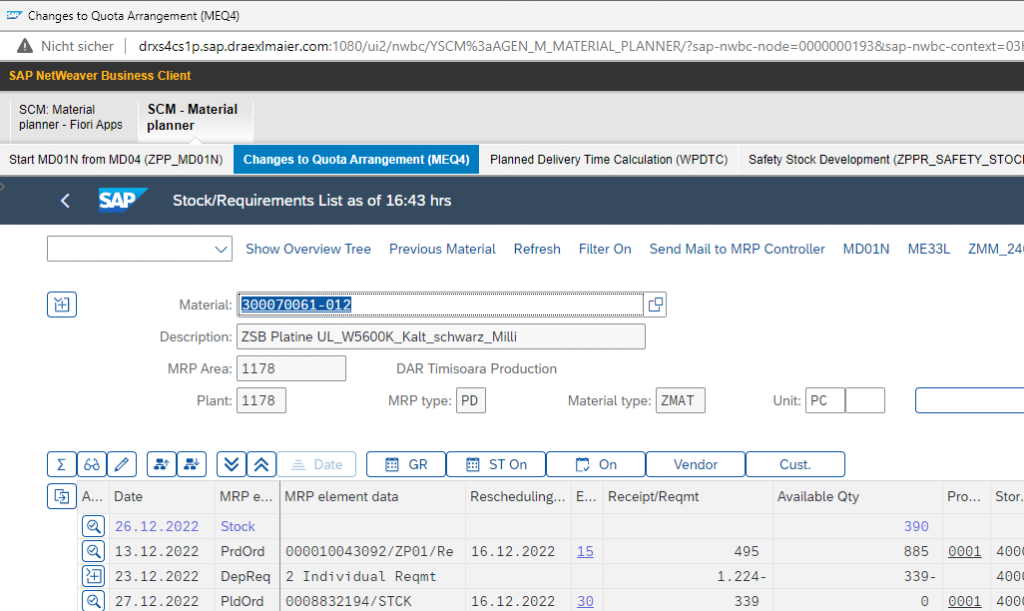Toggle the Vendor display button
Screen dimensions: 1024x611
point(695,464)
